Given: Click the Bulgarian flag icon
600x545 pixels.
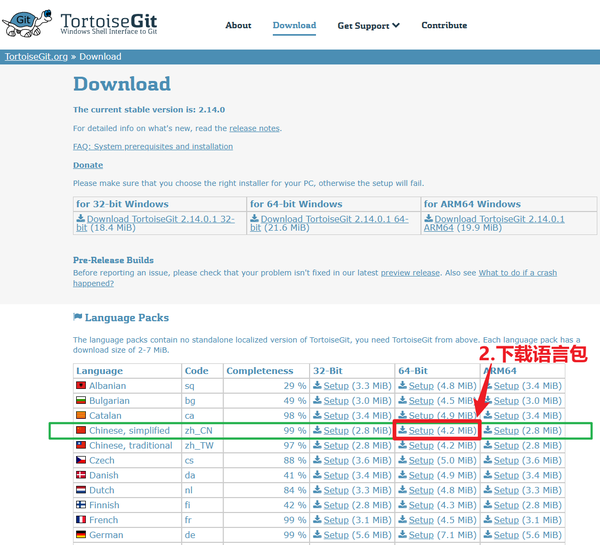Looking at the screenshot, I should pyautogui.click(x=81, y=400).
